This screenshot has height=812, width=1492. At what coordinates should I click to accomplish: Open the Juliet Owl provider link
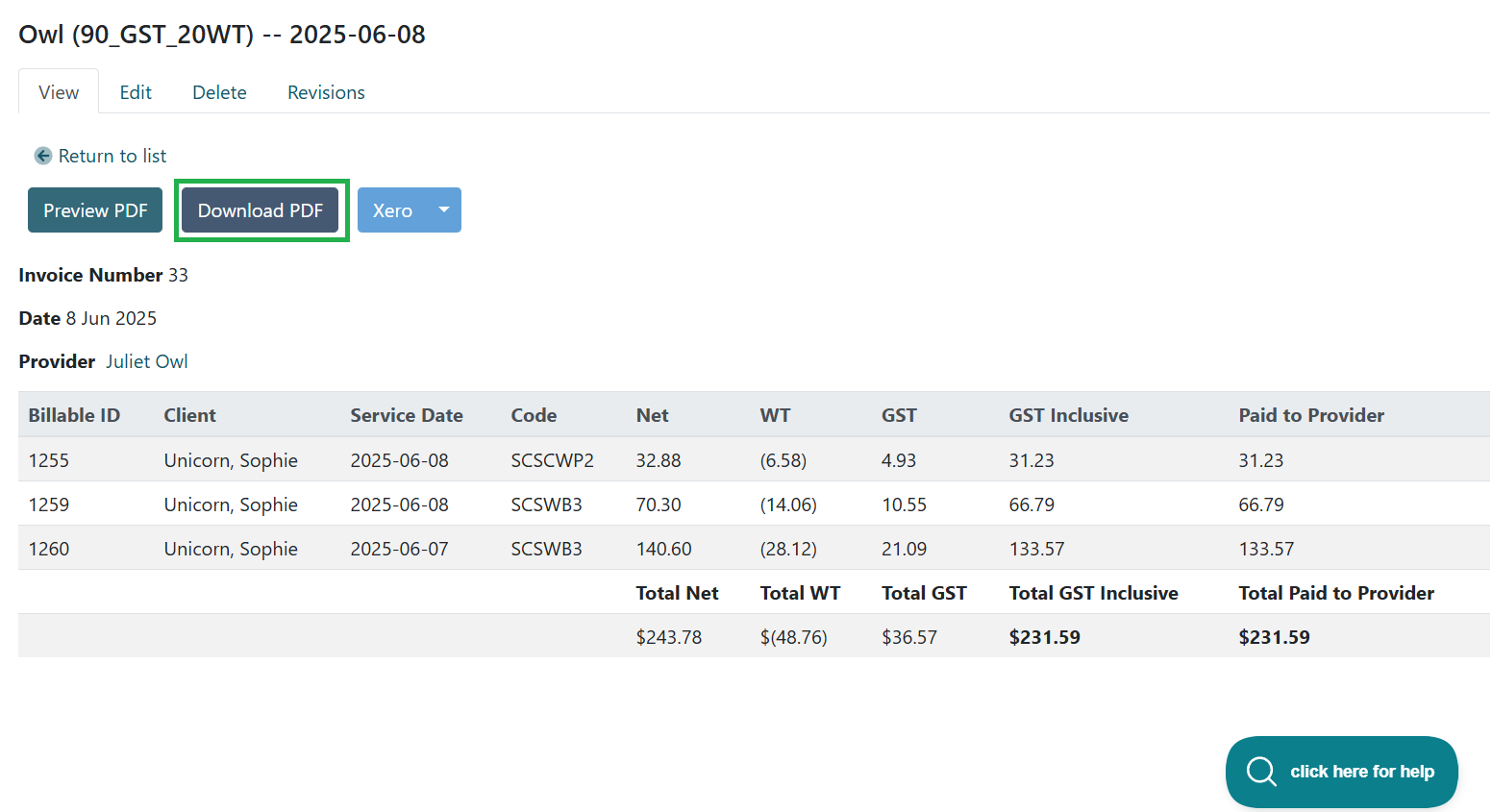point(147,361)
